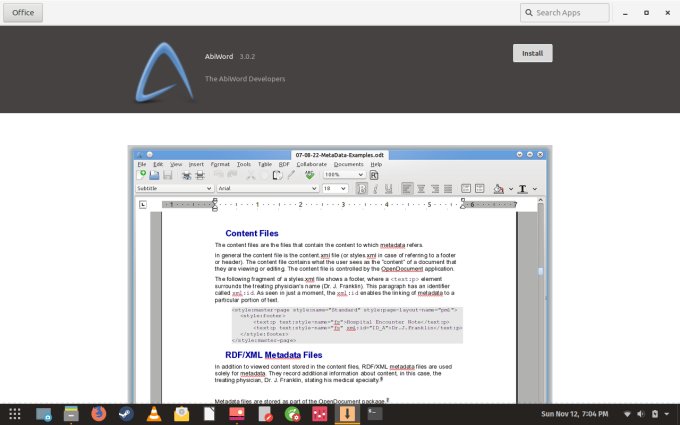Open the green icon with red gear in taskbar
Screen dimensions: 680x425
click(292, 414)
